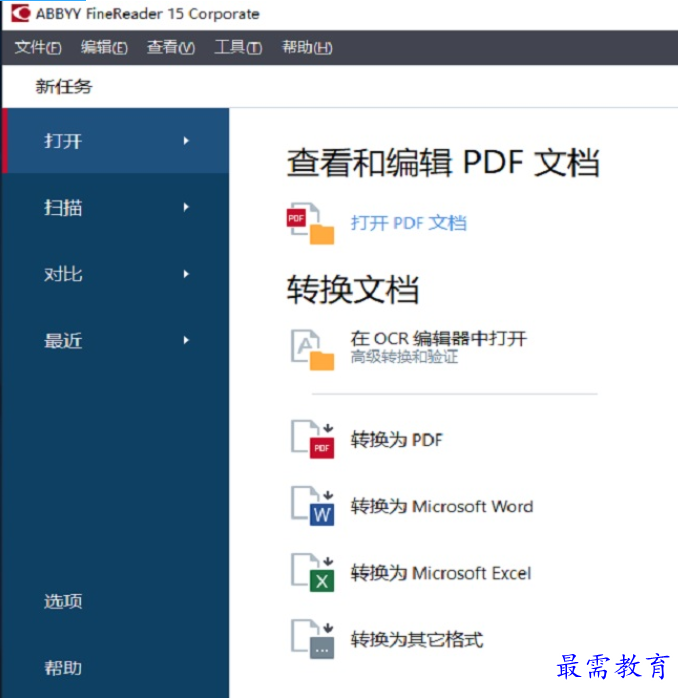Click the Convert to Microsoft Excel icon

(311, 573)
